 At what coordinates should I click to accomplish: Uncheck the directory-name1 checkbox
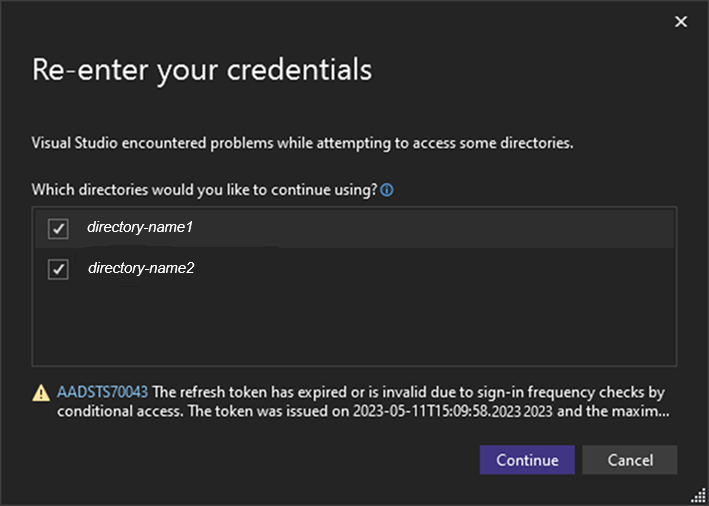(x=58, y=229)
